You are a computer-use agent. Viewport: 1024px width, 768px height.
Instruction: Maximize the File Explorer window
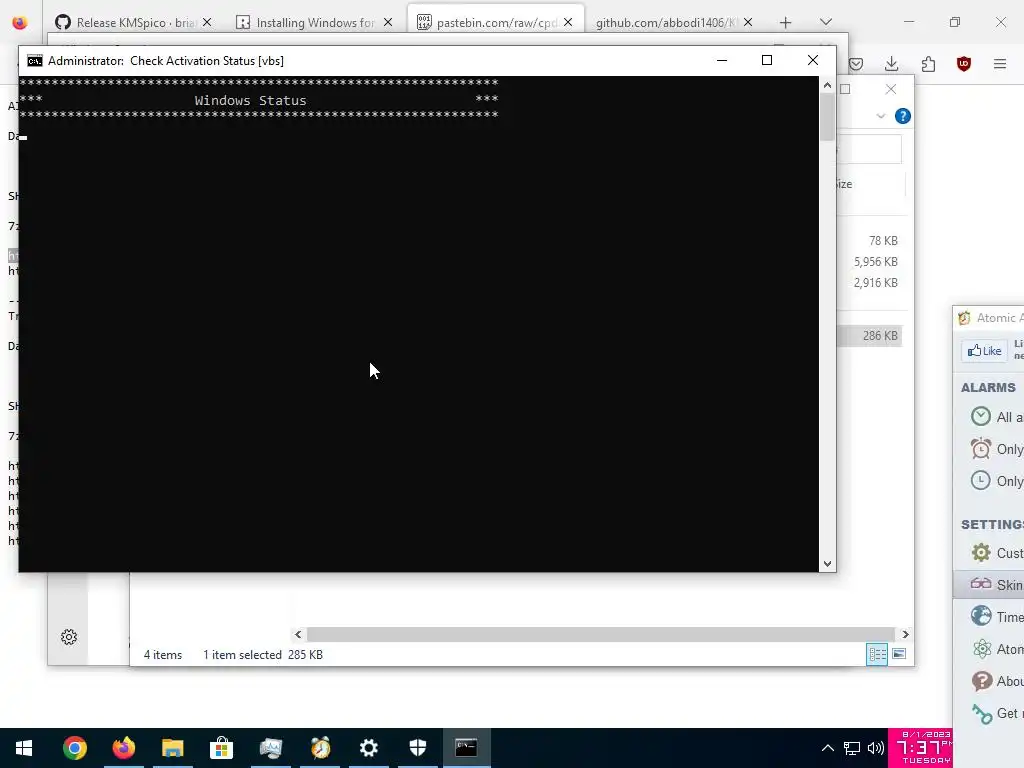tap(845, 89)
